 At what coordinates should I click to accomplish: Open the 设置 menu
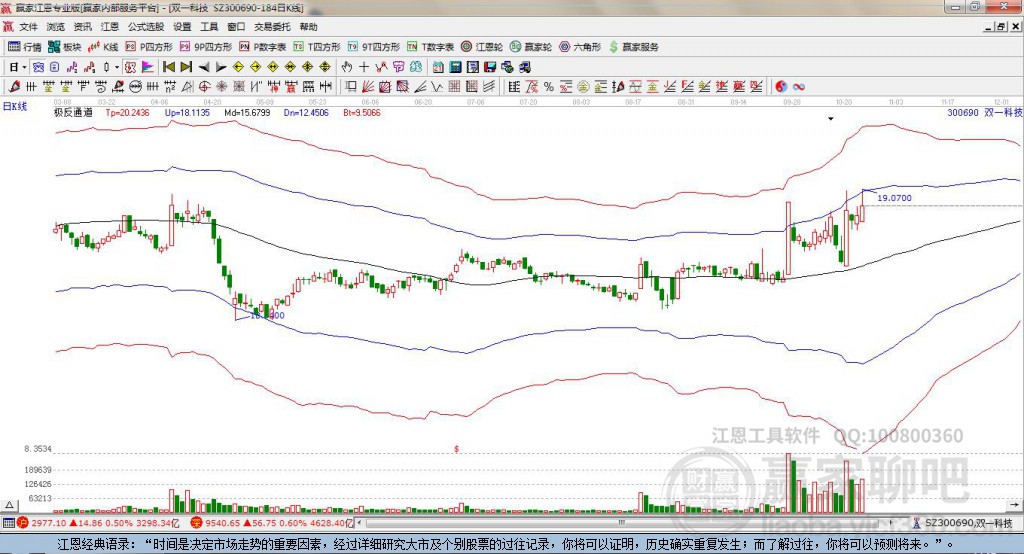point(182,27)
